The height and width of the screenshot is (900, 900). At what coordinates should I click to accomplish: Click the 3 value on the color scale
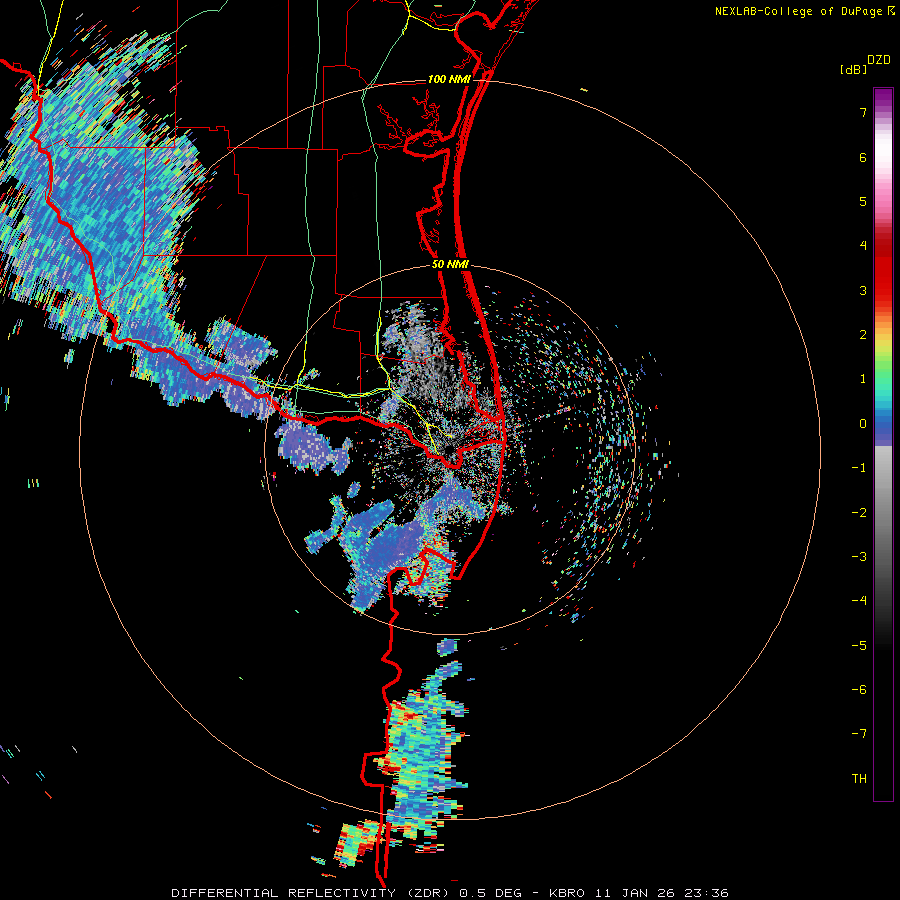pyautogui.click(x=863, y=290)
